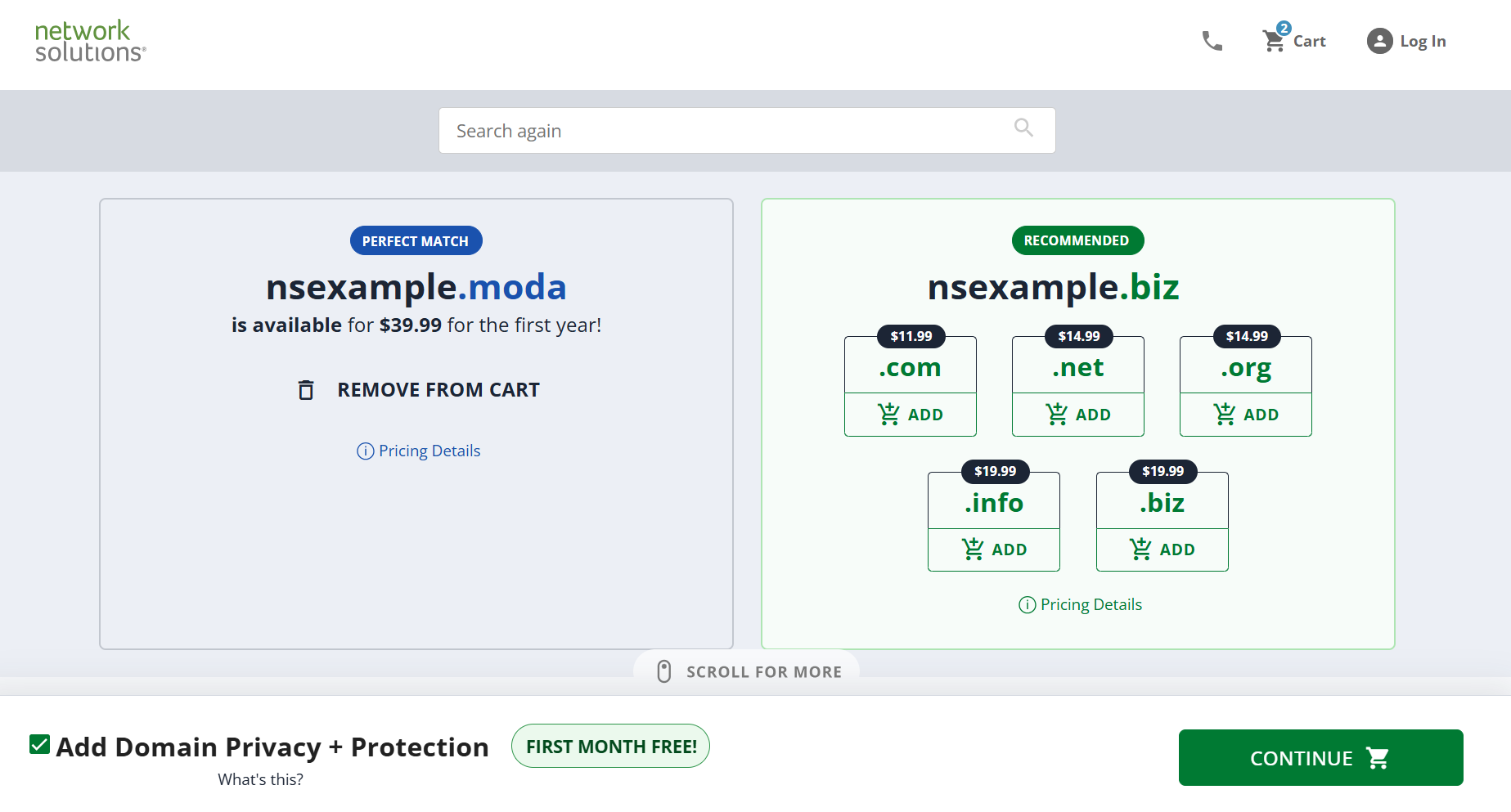Click the Network Solutions logo
Image resolution: width=1511 pixels, height=812 pixels.
pyautogui.click(x=90, y=41)
